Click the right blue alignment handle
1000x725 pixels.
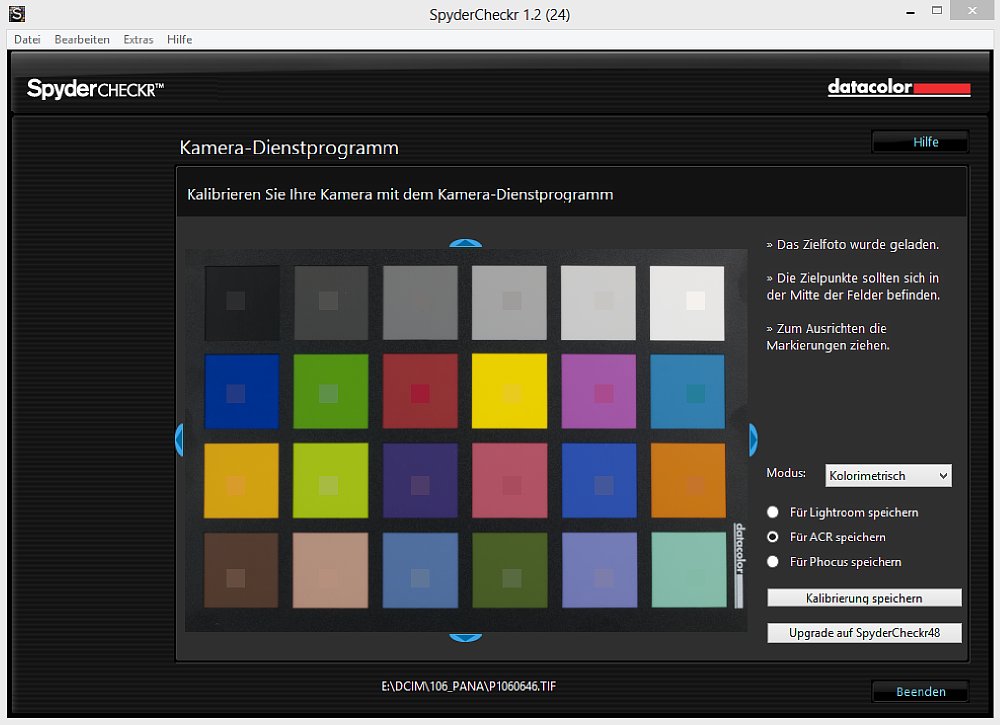(753, 440)
